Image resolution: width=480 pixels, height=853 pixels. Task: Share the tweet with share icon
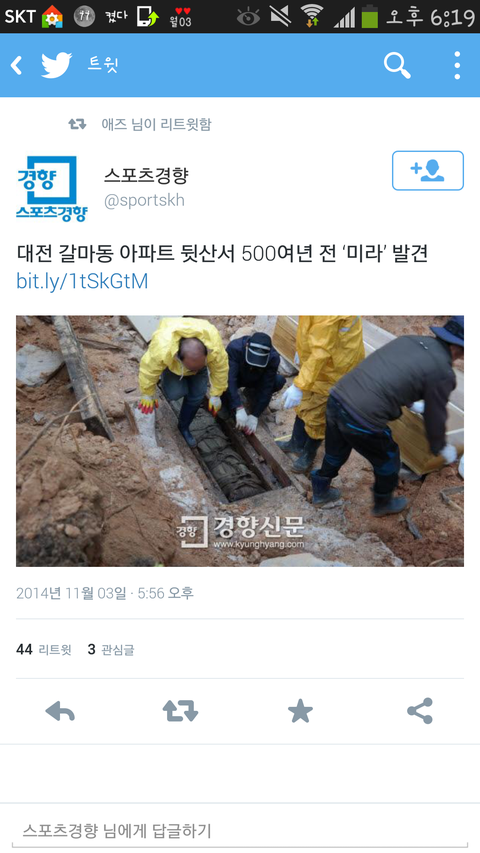(x=420, y=711)
